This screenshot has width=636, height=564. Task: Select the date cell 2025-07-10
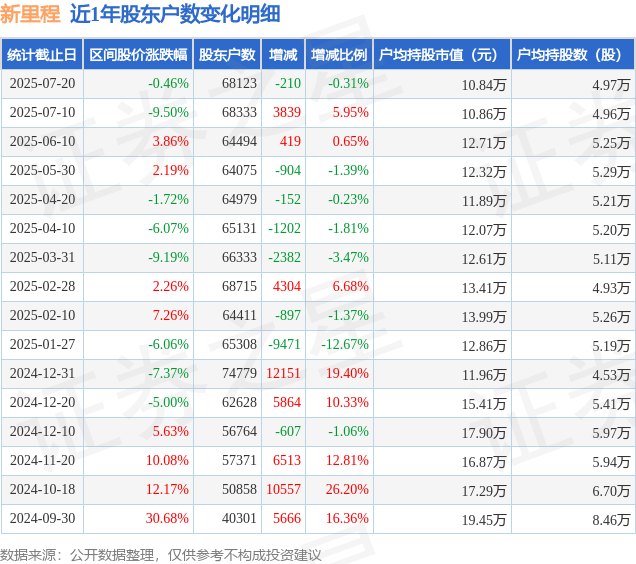[43, 112]
